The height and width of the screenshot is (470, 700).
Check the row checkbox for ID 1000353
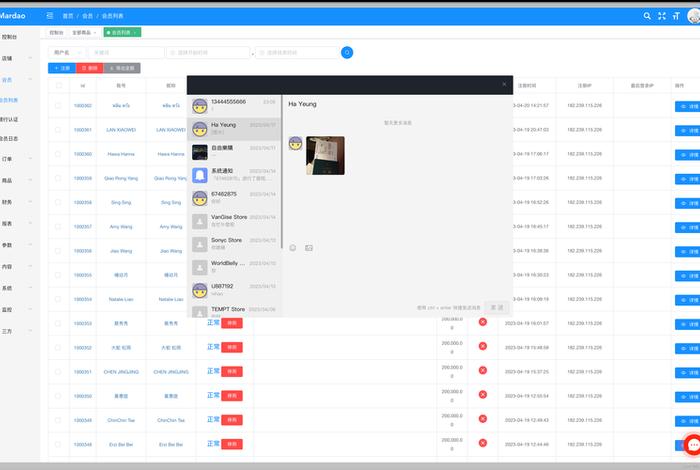(x=58, y=323)
